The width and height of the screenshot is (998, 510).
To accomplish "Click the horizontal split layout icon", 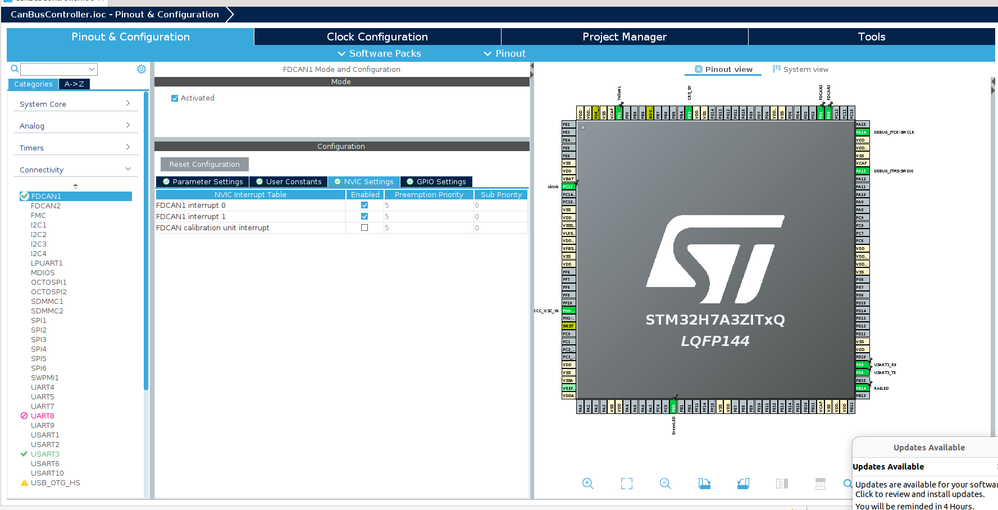I will point(820,483).
